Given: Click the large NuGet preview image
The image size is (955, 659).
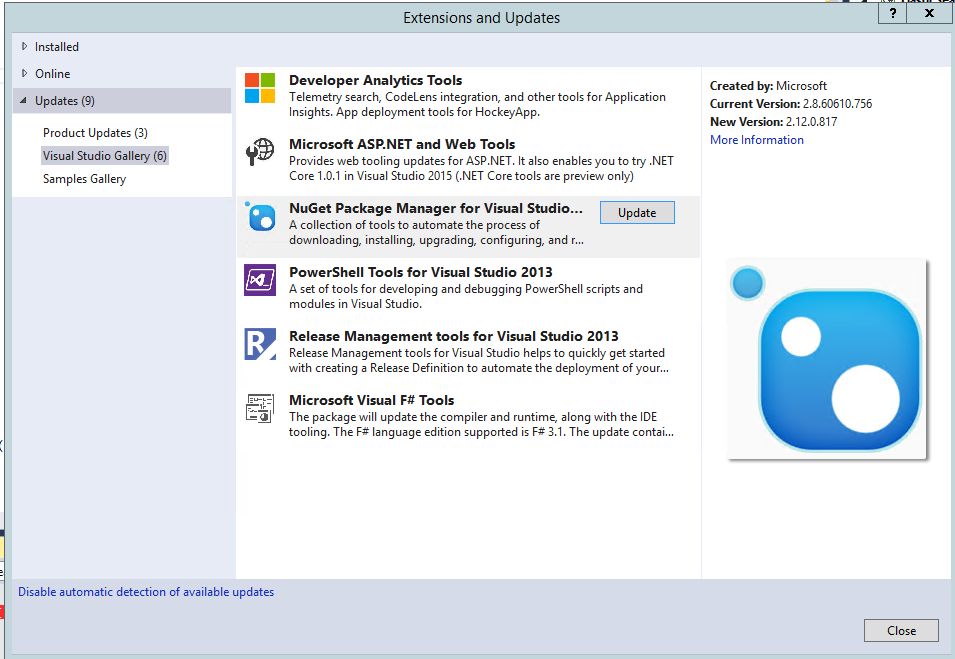Looking at the screenshot, I should point(826,359).
